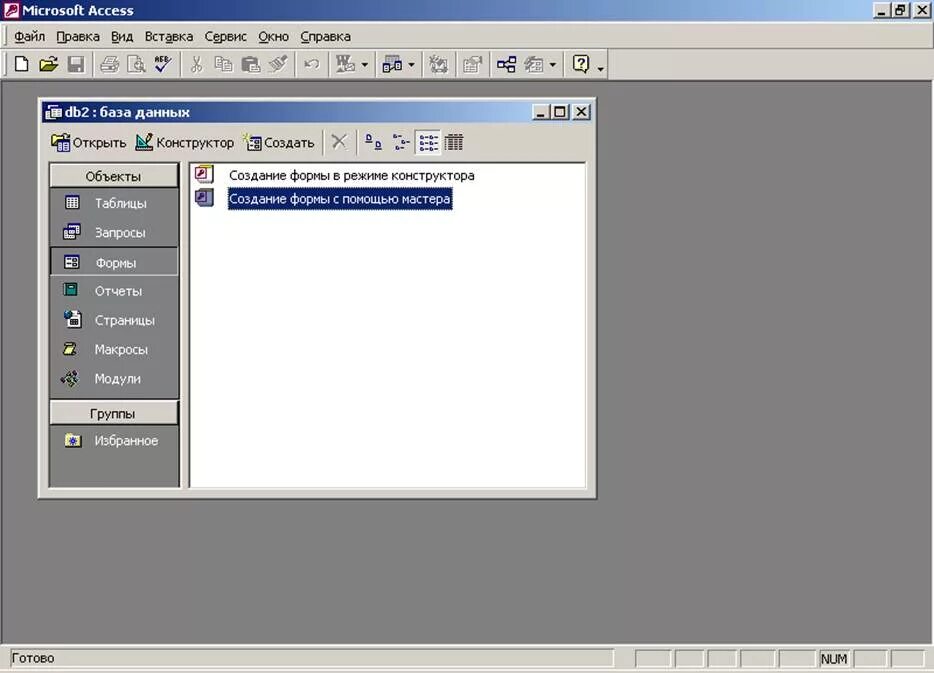Click the Delete X icon in db2 toolbar
This screenshot has width=934, height=673.
[339, 142]
